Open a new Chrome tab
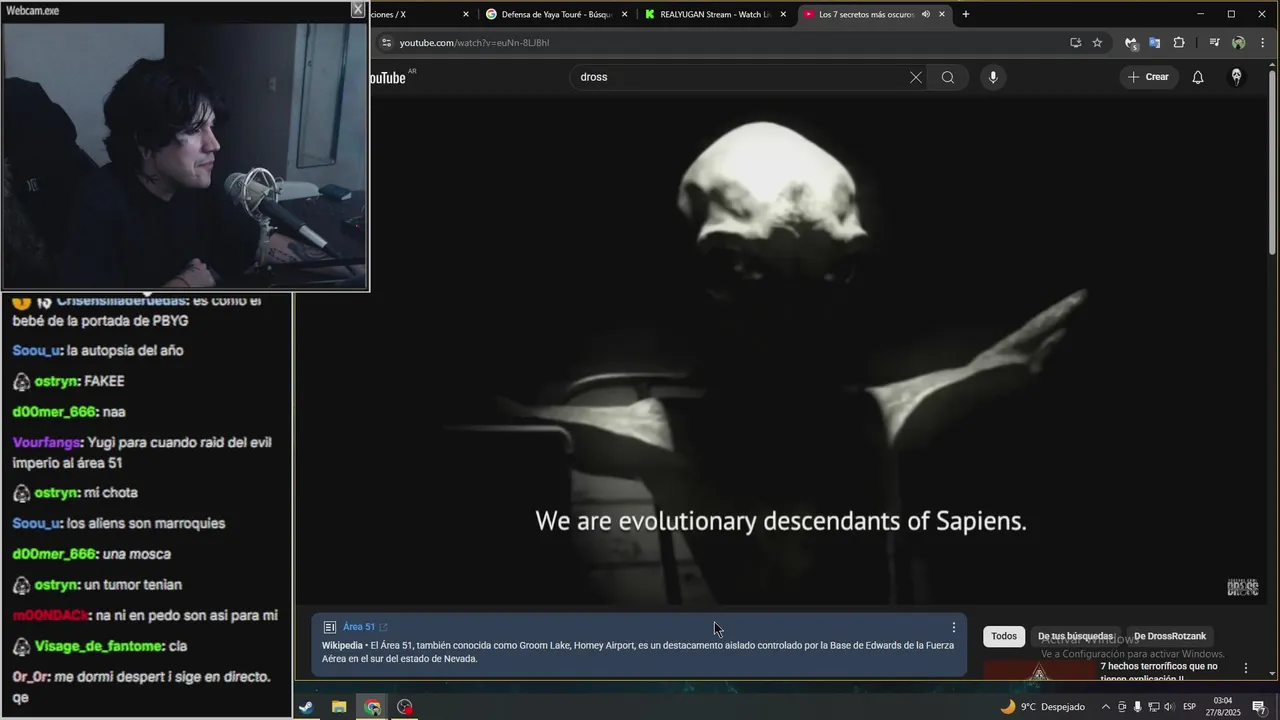This screenshot has width=1280, height=720. [965, 14]
